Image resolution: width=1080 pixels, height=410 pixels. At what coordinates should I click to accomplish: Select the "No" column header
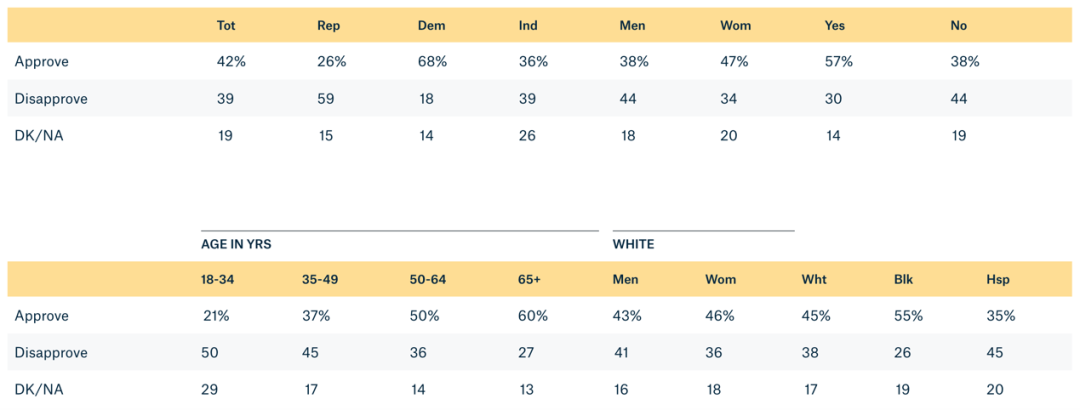point(958,25)
